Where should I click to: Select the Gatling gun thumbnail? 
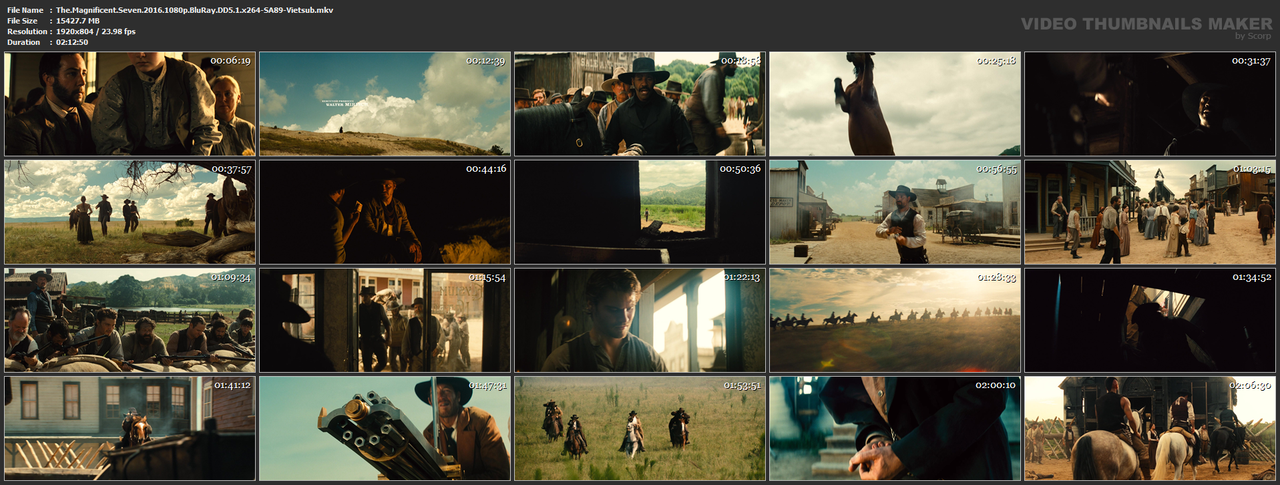tap(385, 427)
